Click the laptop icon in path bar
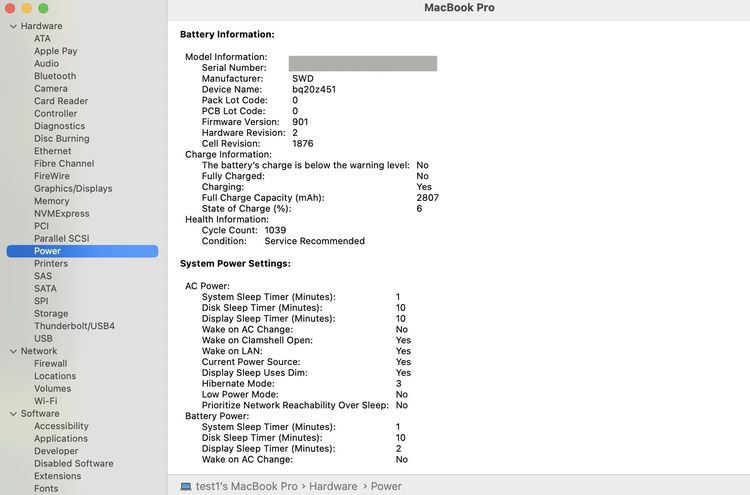 (186, 486)
